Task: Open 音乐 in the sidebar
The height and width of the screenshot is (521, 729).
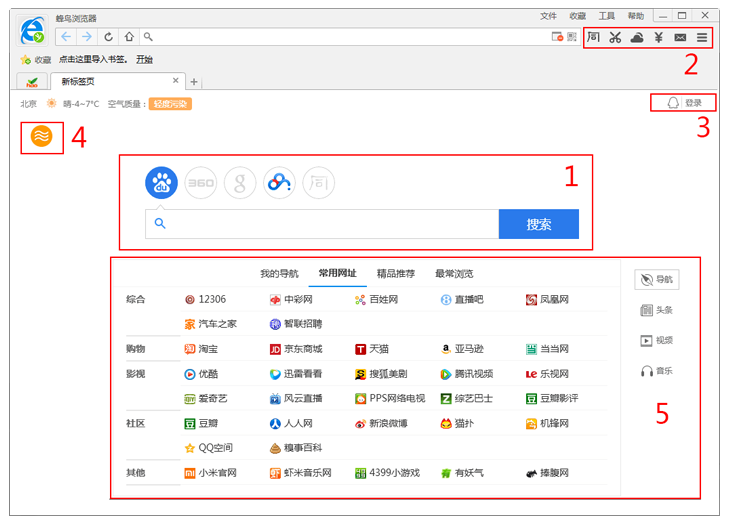Action: tap(656, 371)
